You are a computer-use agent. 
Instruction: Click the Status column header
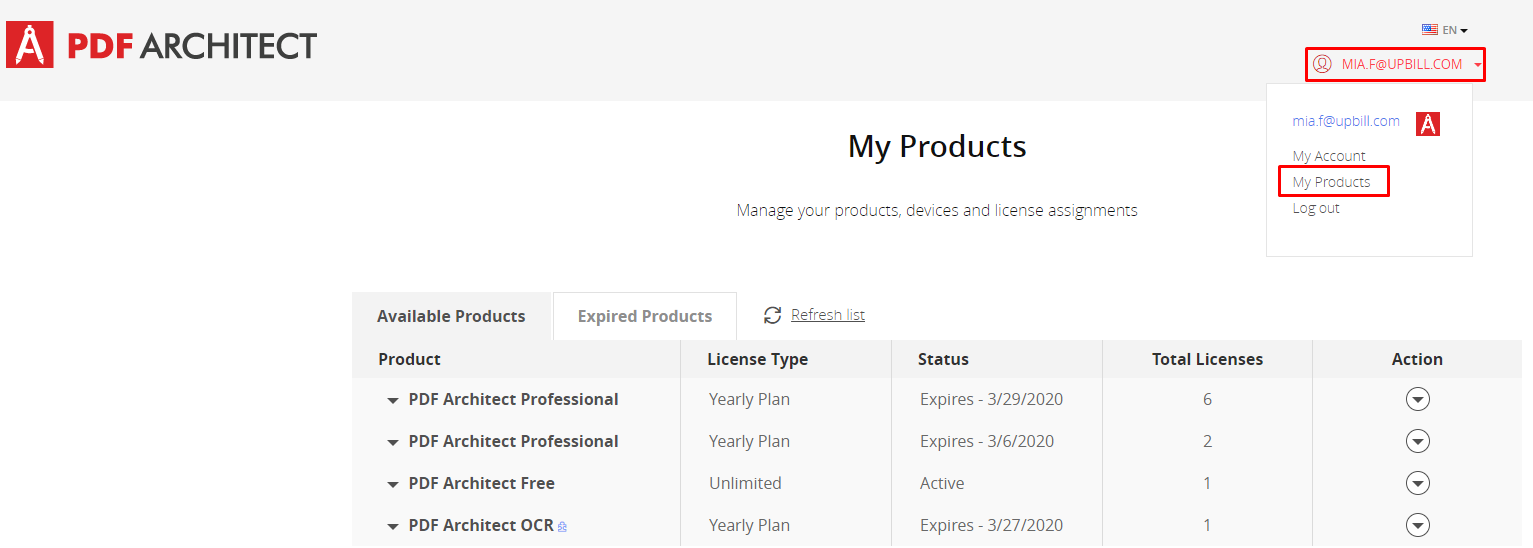click(943, 359)
